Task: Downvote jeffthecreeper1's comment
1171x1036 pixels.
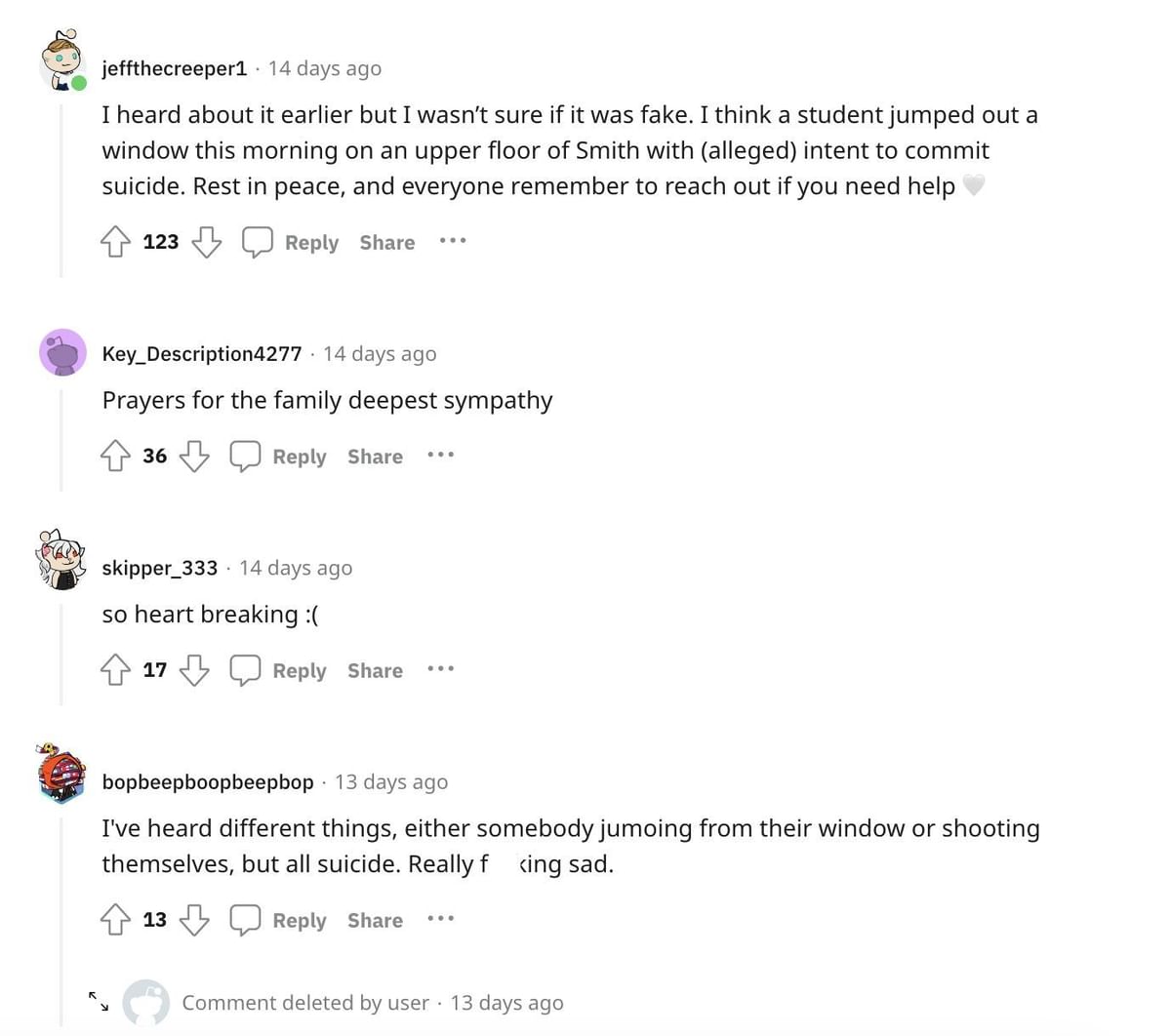Action: pyautogui.click(x=206, y=242)
